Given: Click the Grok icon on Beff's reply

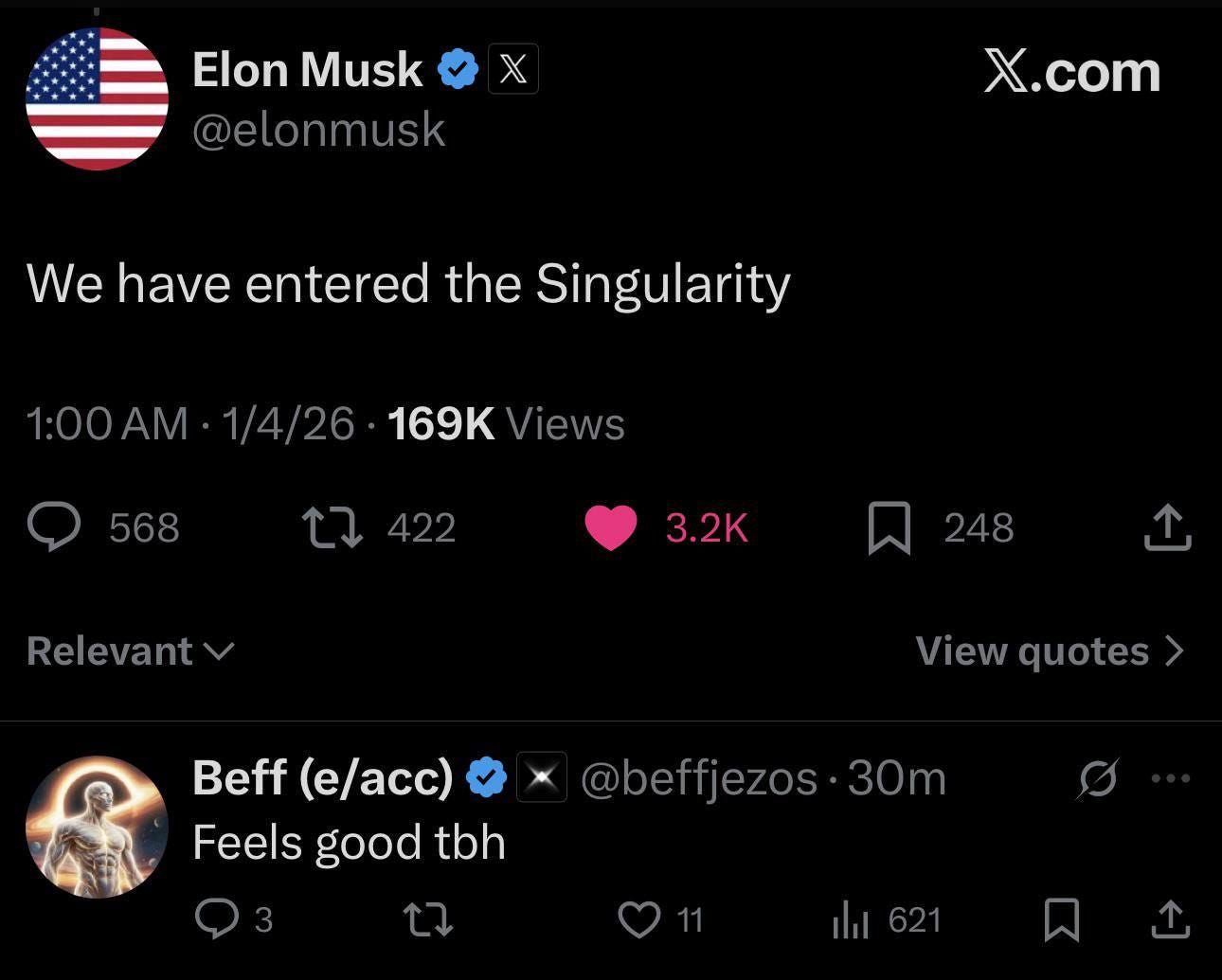Looking at the screenshot, I should click(x=1101, y=778).
